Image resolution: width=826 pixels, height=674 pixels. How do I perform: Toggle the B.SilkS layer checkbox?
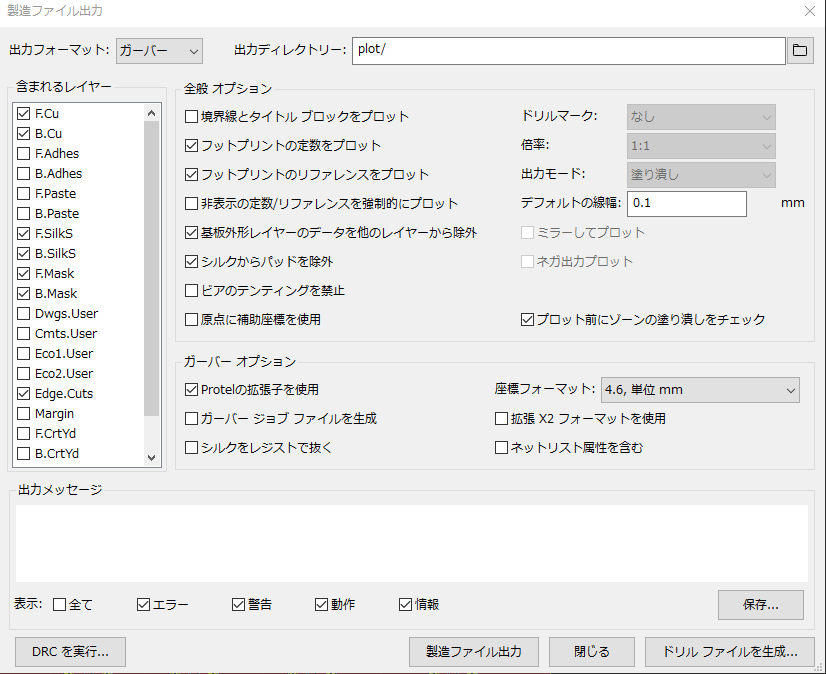click(x=23, y=253)
